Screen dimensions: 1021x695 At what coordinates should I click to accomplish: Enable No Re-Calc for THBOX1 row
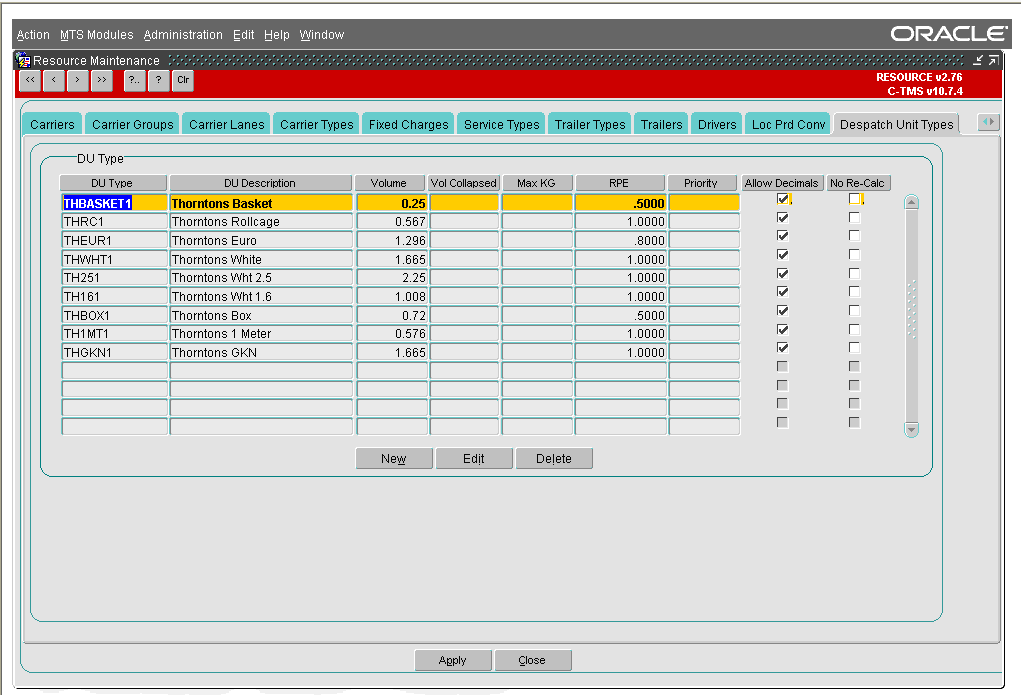point(854,311)
